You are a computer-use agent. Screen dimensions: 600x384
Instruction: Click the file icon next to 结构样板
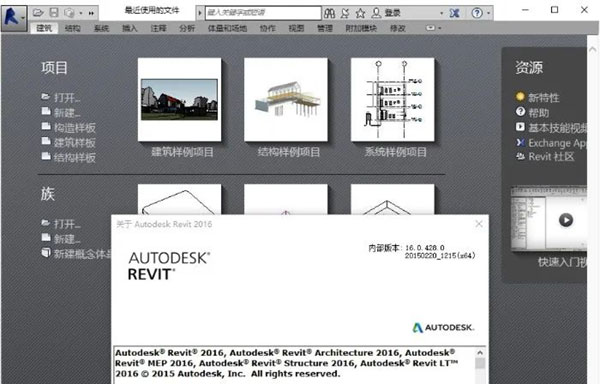(46, 156)
